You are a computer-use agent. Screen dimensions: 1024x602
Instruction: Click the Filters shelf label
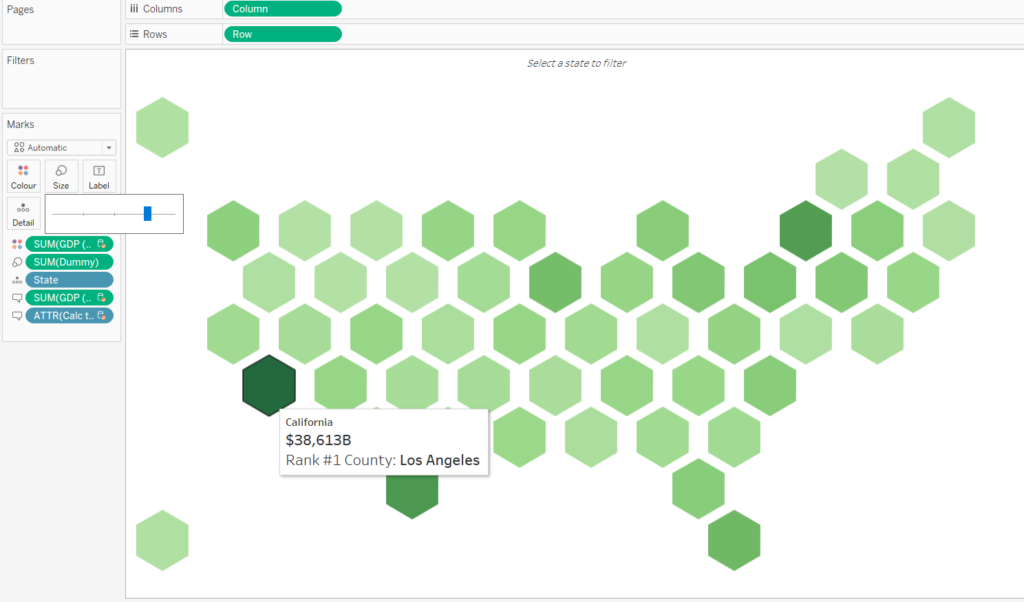20,60
